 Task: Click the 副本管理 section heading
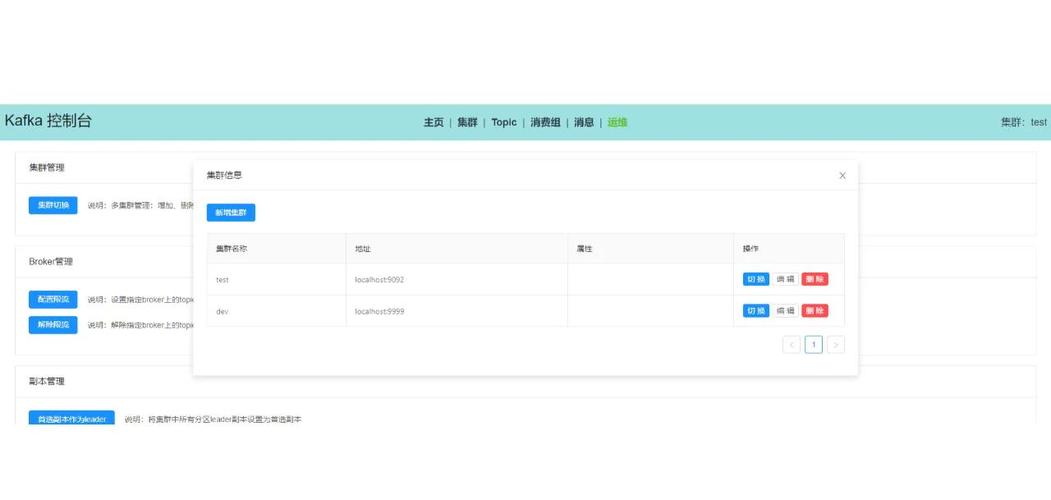point(47,381)
